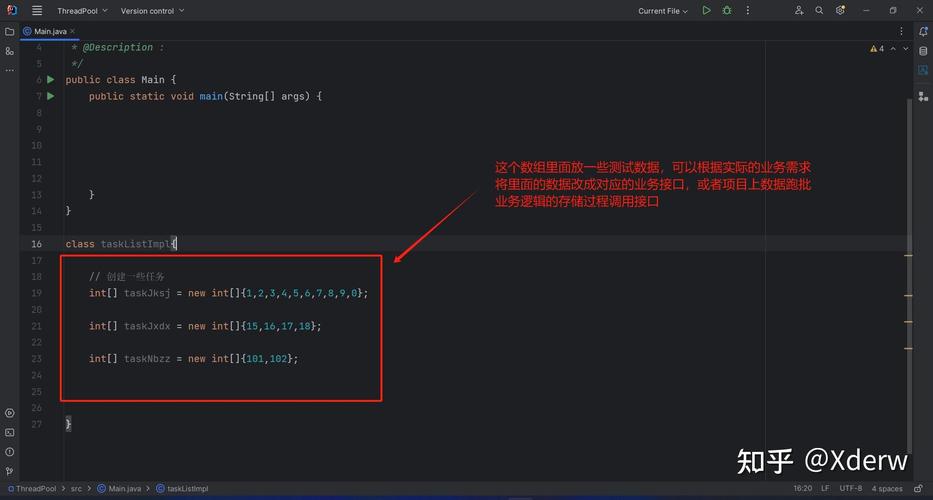933x500 pixels.
Task: Open the Terminal tool window icon
Action: 10,433
